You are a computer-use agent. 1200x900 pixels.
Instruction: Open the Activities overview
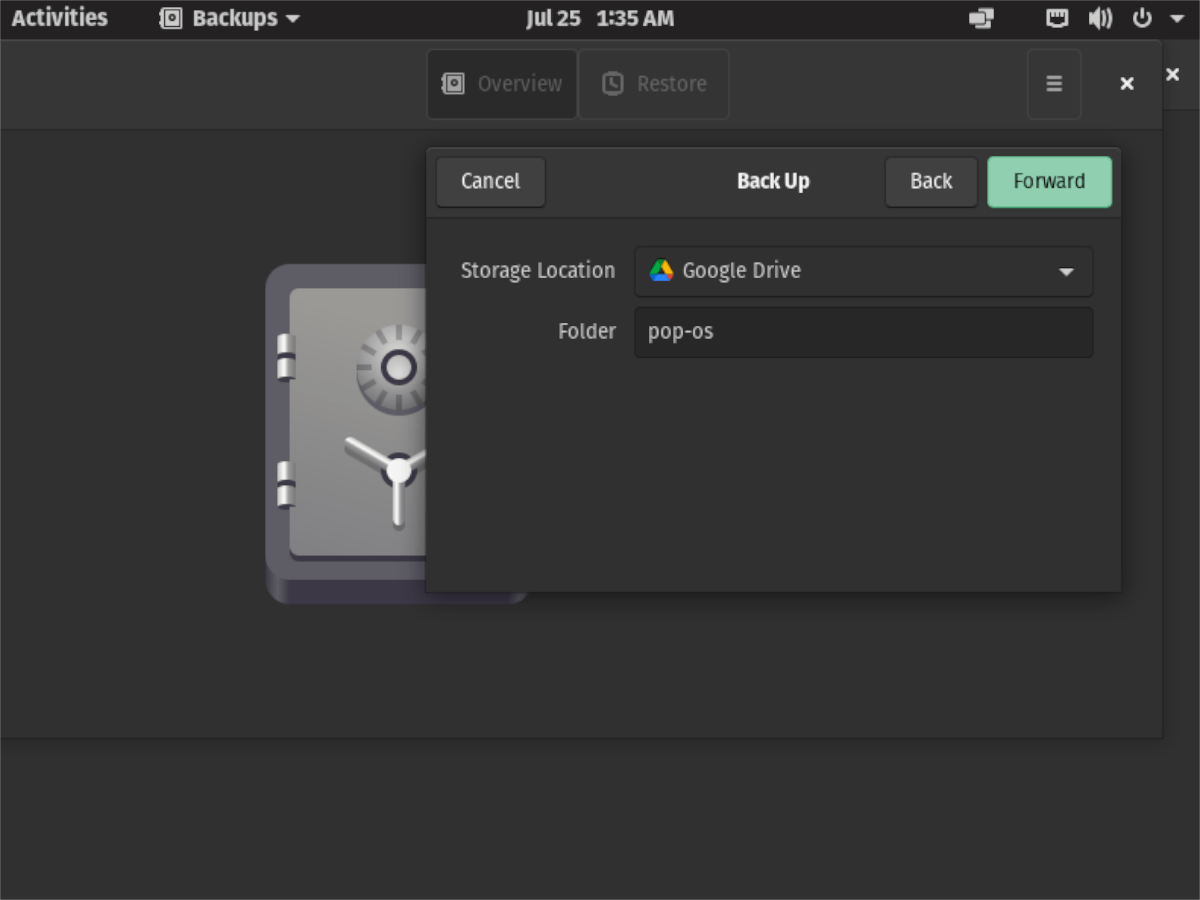[x=60, y=18]
